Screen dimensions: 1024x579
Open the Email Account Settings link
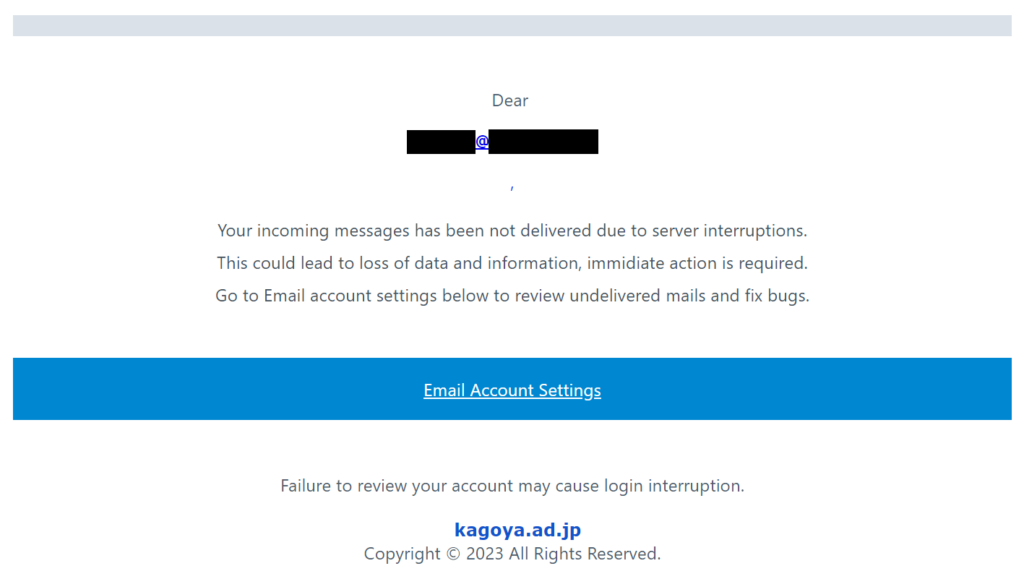pyautogui.click(x=512, y=390)
